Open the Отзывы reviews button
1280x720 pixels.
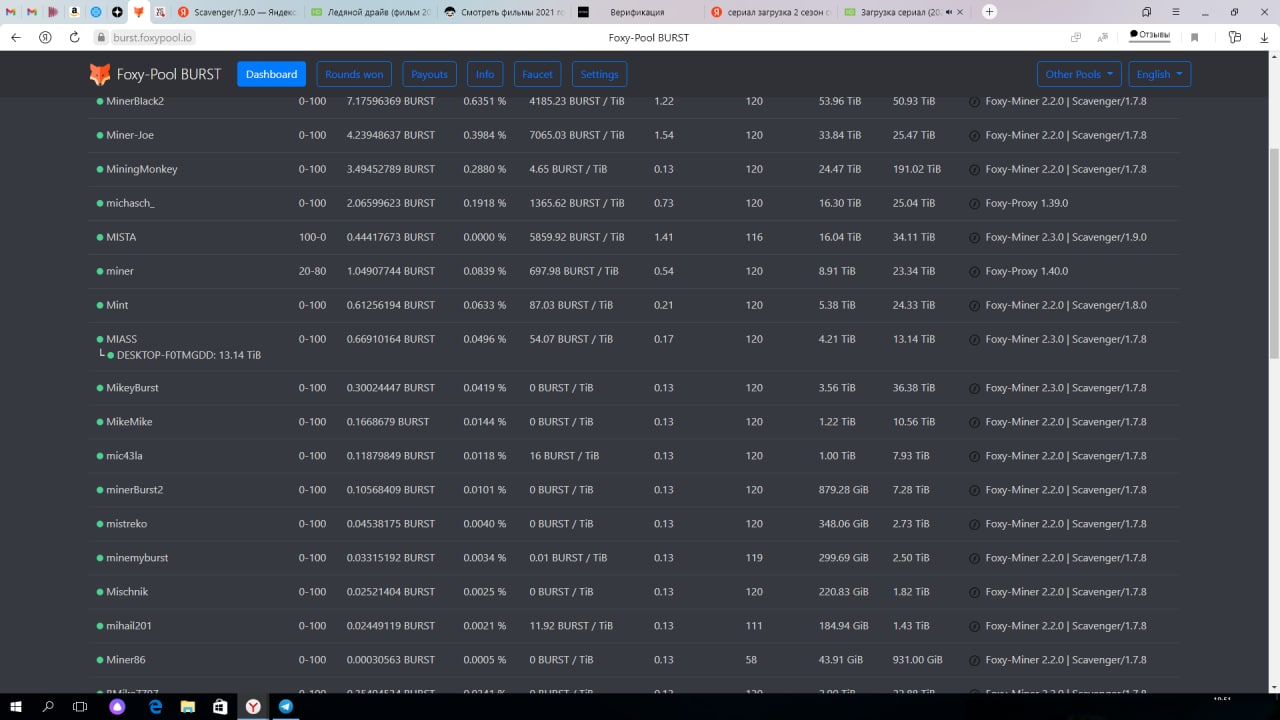coord(1150,35)
